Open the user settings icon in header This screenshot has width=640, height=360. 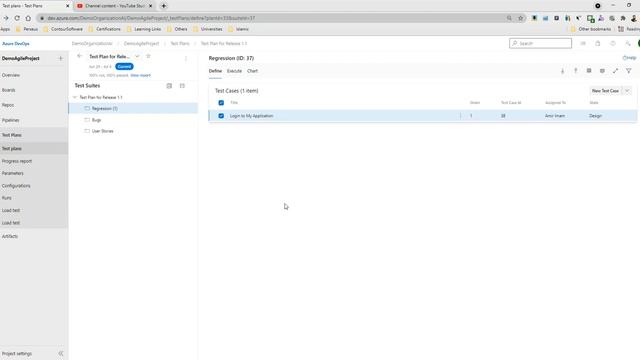pyautogui.click(x=628, y=43)
